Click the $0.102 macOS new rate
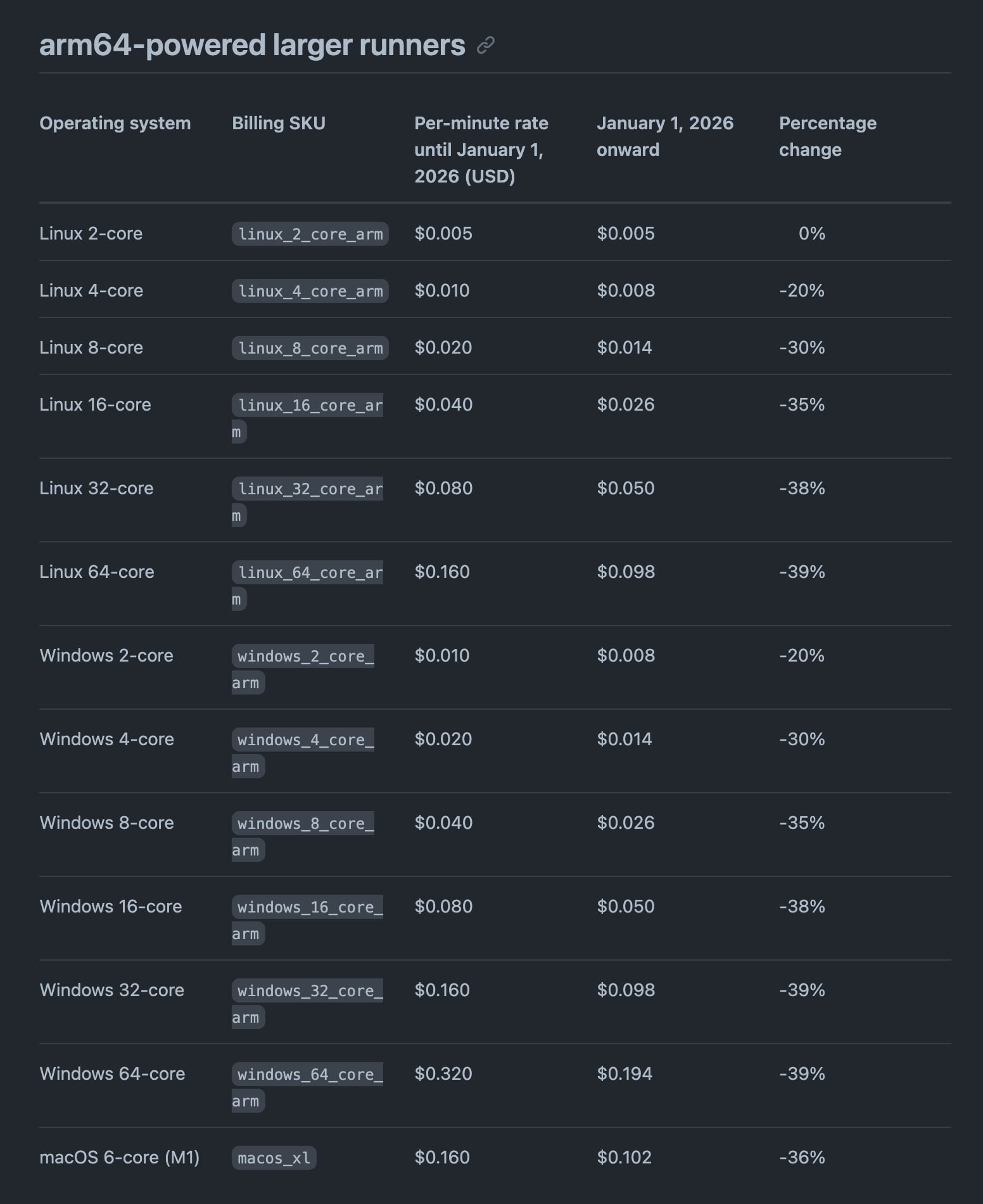 click(624, 1157)
